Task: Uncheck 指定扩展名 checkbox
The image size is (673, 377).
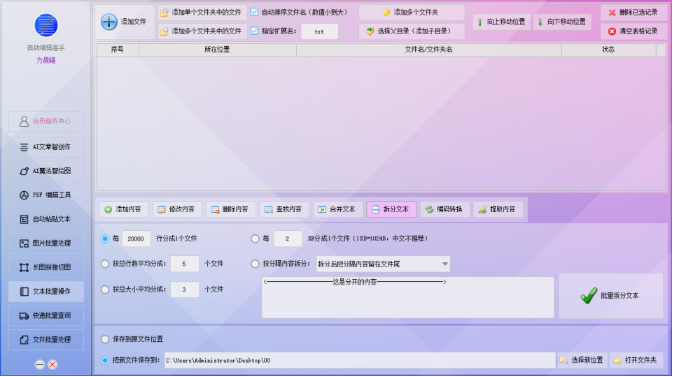Action: tap(255, 31)
